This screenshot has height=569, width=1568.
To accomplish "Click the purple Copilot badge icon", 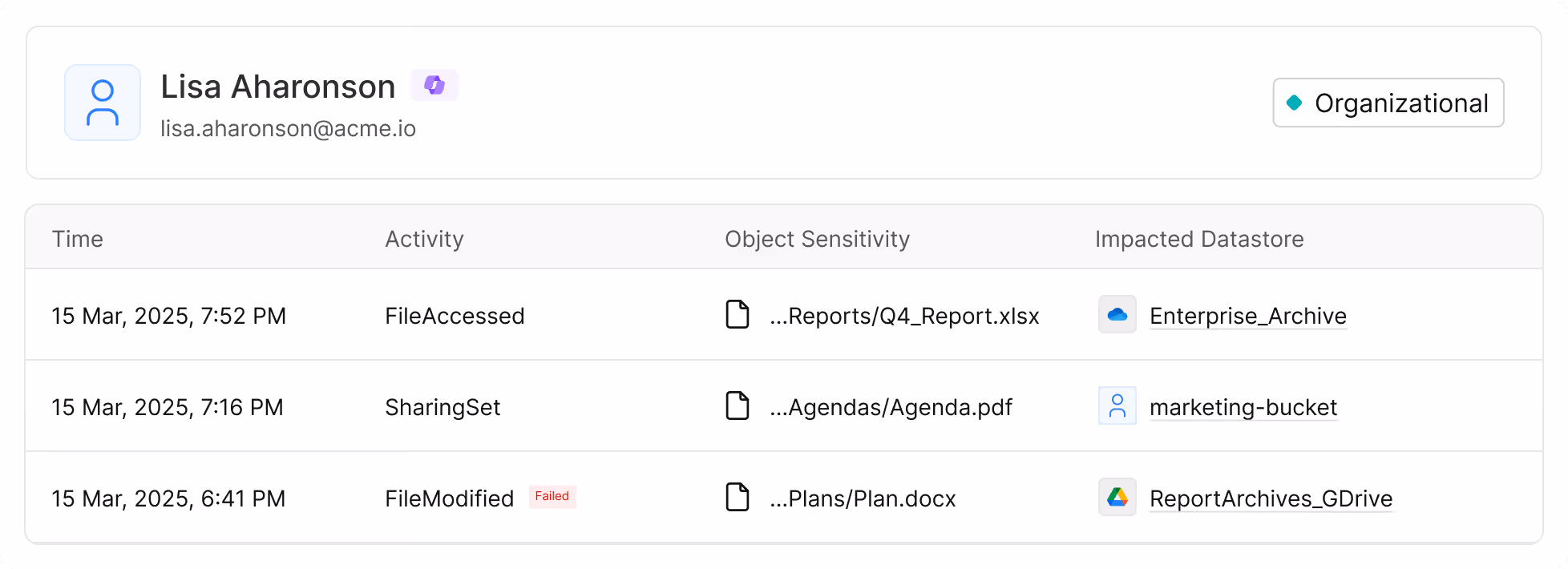I will 434,85.
